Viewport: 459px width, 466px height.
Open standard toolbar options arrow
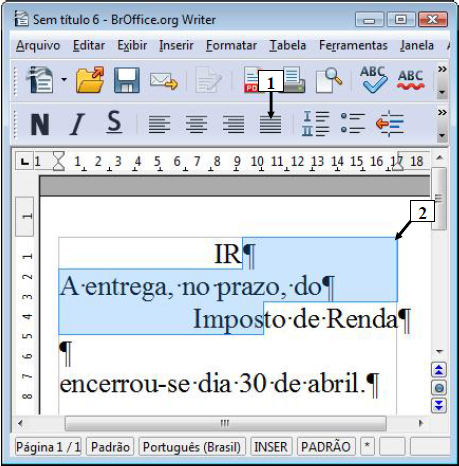click(x=442, y=92)
